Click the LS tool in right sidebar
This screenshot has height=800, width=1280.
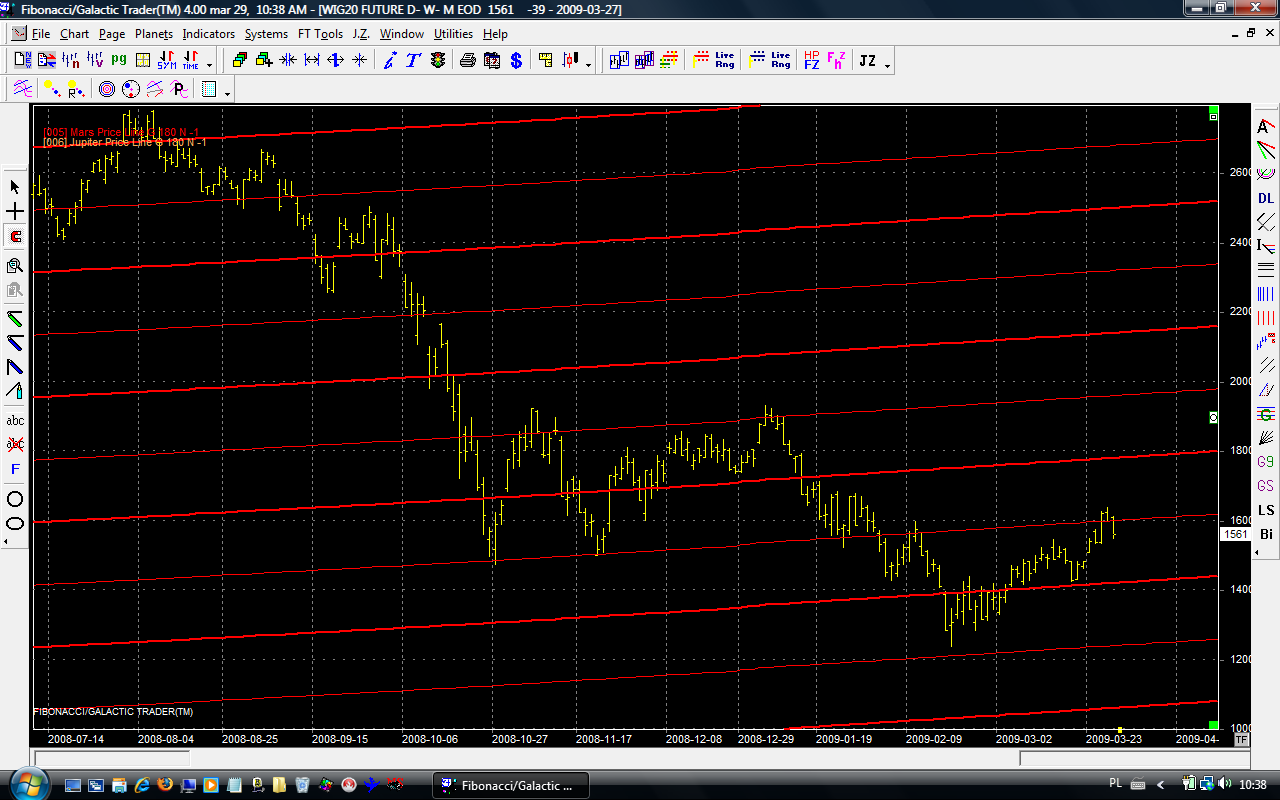(x=1266, y=511)
